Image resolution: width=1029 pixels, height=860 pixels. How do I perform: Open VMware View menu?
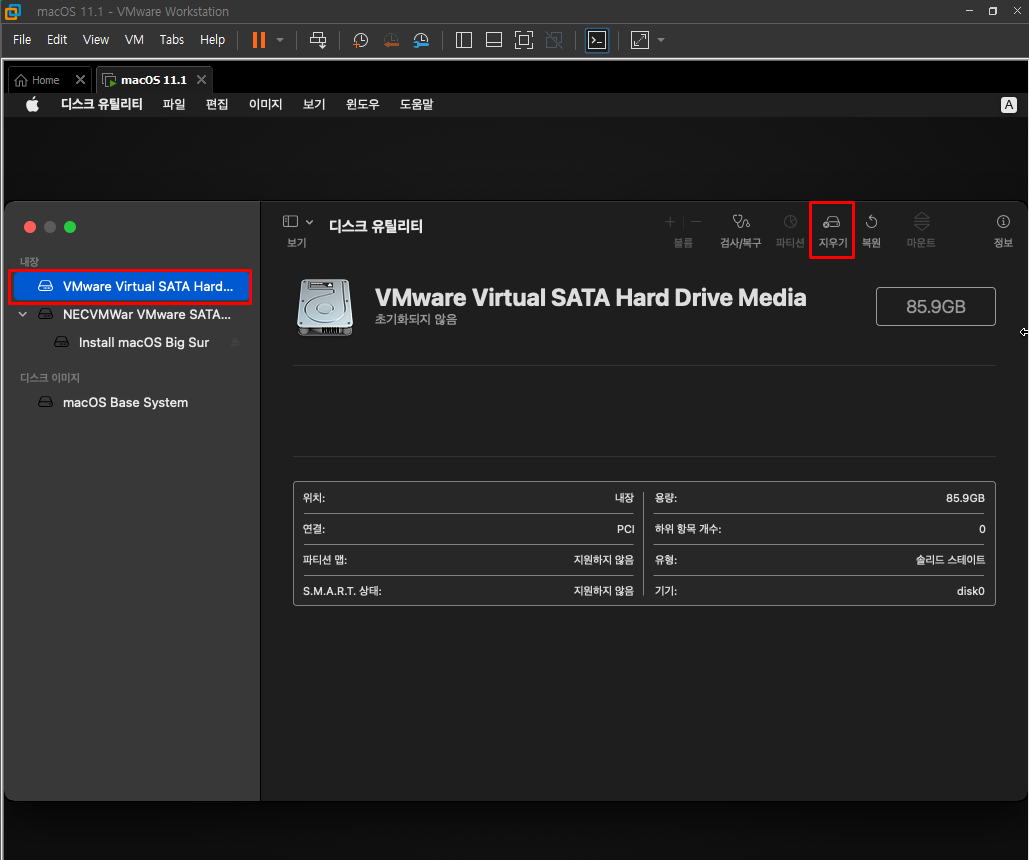point(96,40)
